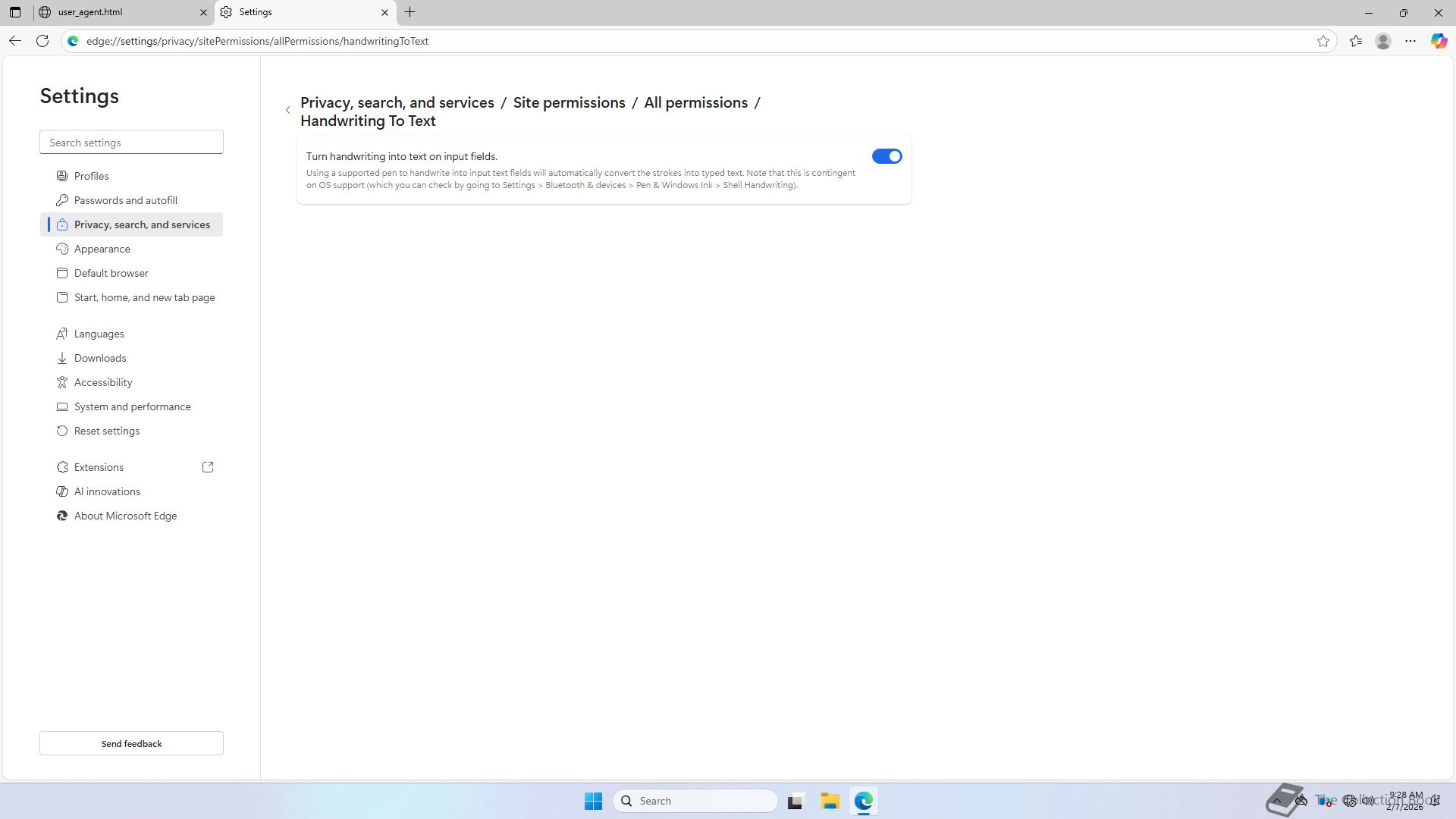Open the Favorites list icon
The width and height of the screenshot is (1456, 819).
[x=1356, y=41]
